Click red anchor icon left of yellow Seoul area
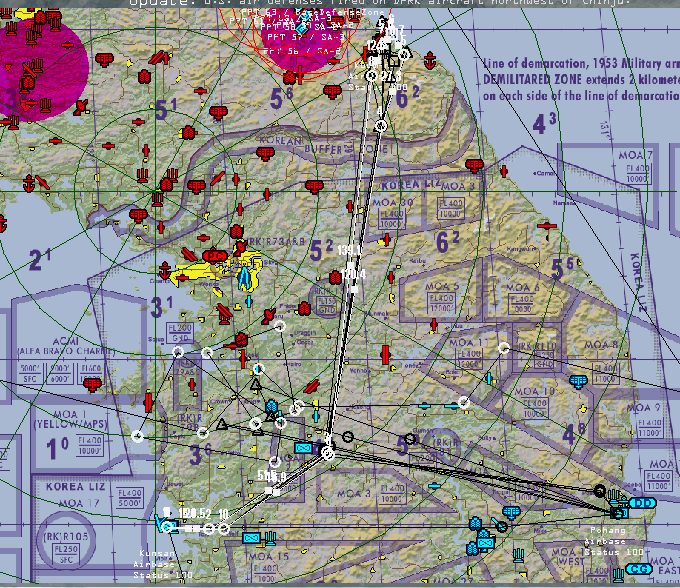The height and width of the screenshot is (588, 680). (165, 271)
